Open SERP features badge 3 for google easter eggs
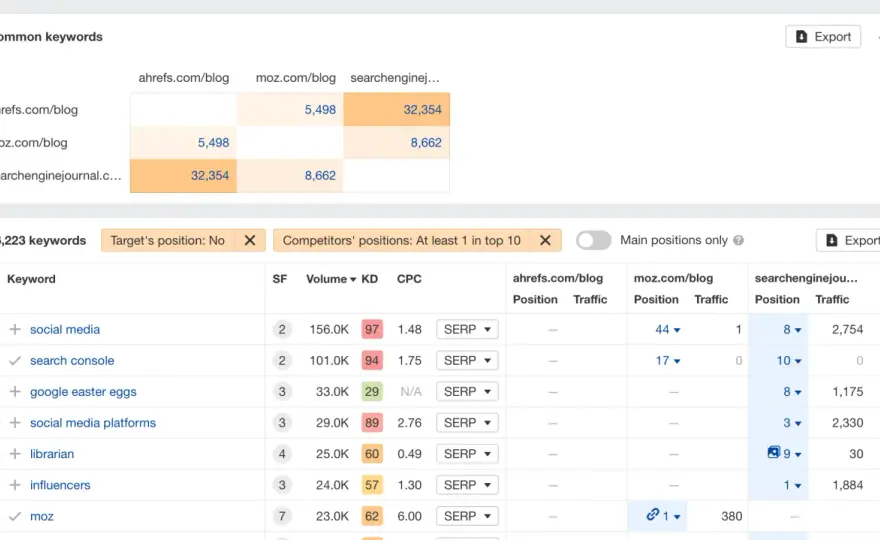The image size is (880, 540). click(282, 392)
